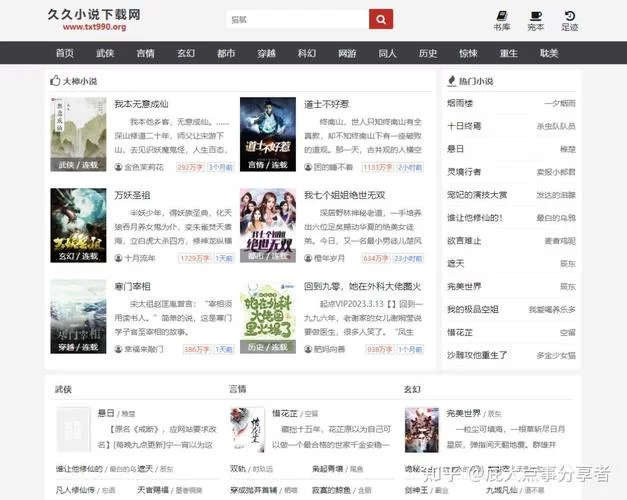627x500 pixels.
Task: Open the 我本无意成仙 title link
Action: pos(141,104)
